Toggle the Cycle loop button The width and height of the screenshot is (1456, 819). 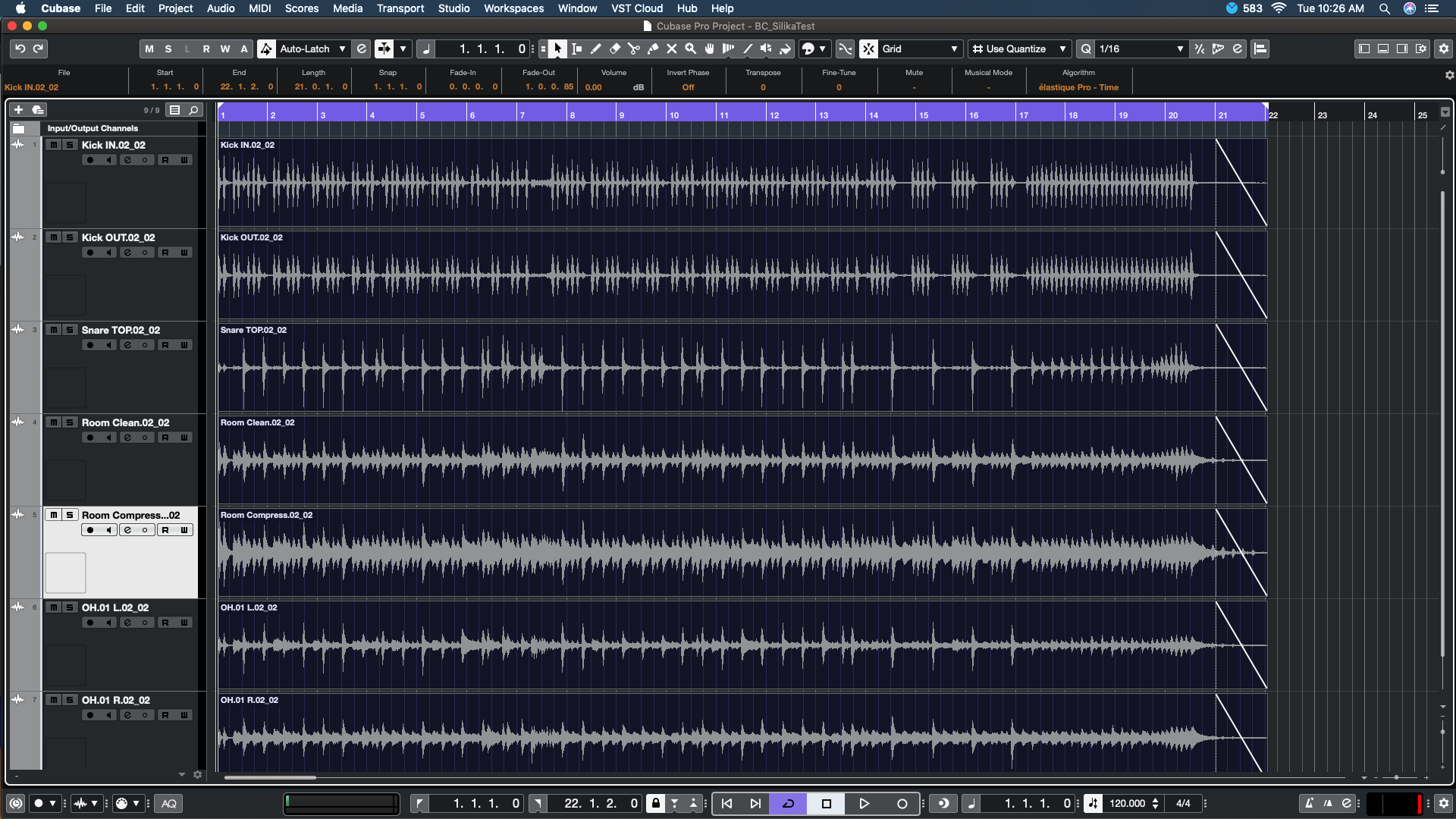(x=789, y=803)
